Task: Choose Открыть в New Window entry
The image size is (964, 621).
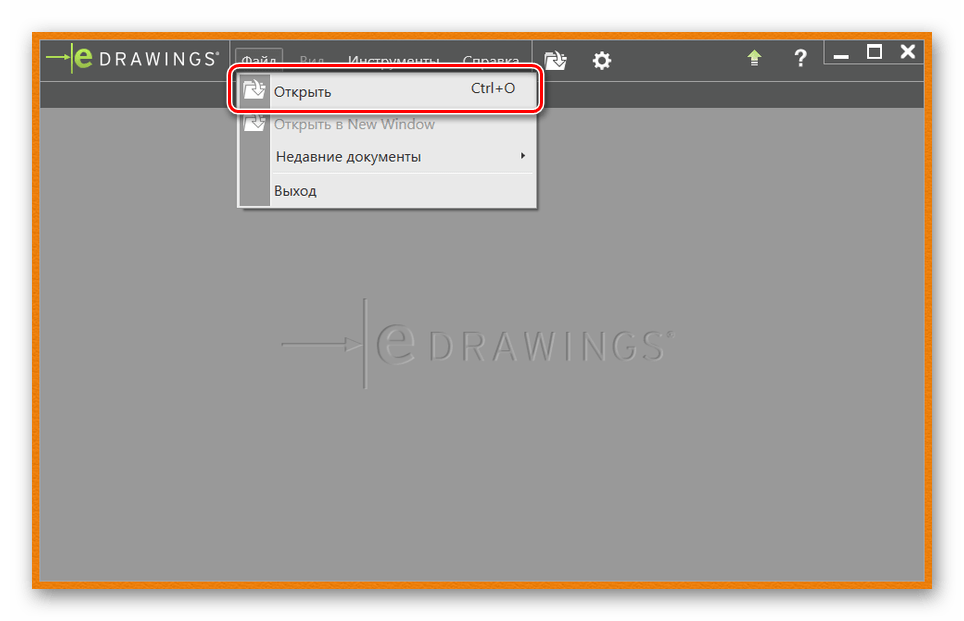Action: pos(354,124)
